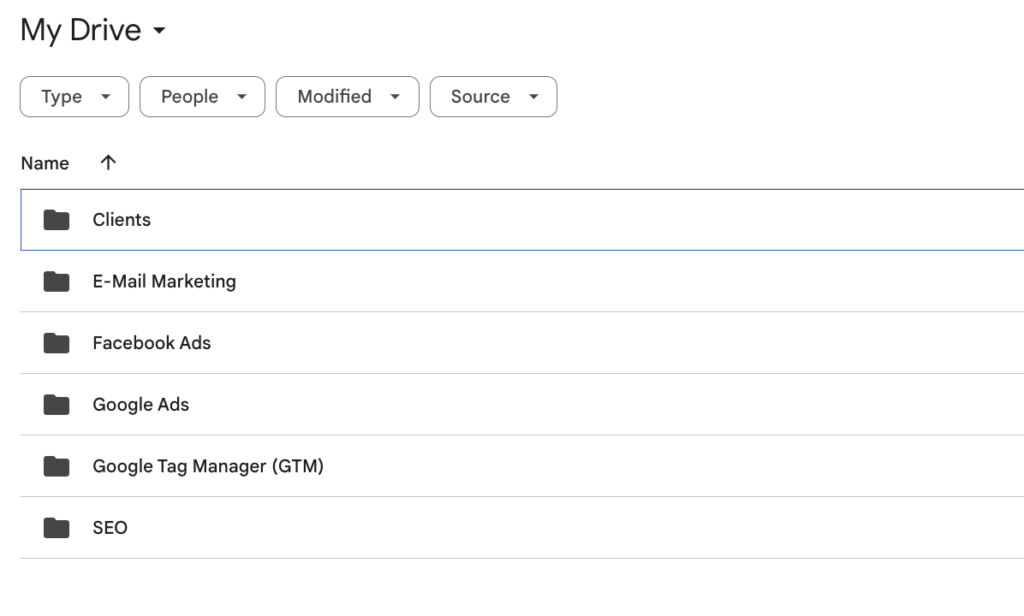Viewport: 1024px width, 616px height.
Task: Click the Google Ads folder icon
Action: point(56,405)
